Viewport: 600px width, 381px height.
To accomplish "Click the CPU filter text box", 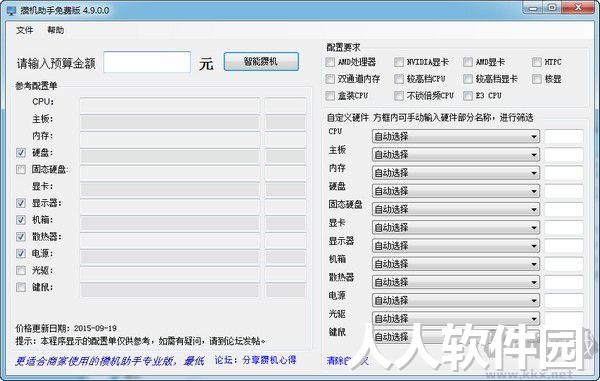I will tap(564, 137).
